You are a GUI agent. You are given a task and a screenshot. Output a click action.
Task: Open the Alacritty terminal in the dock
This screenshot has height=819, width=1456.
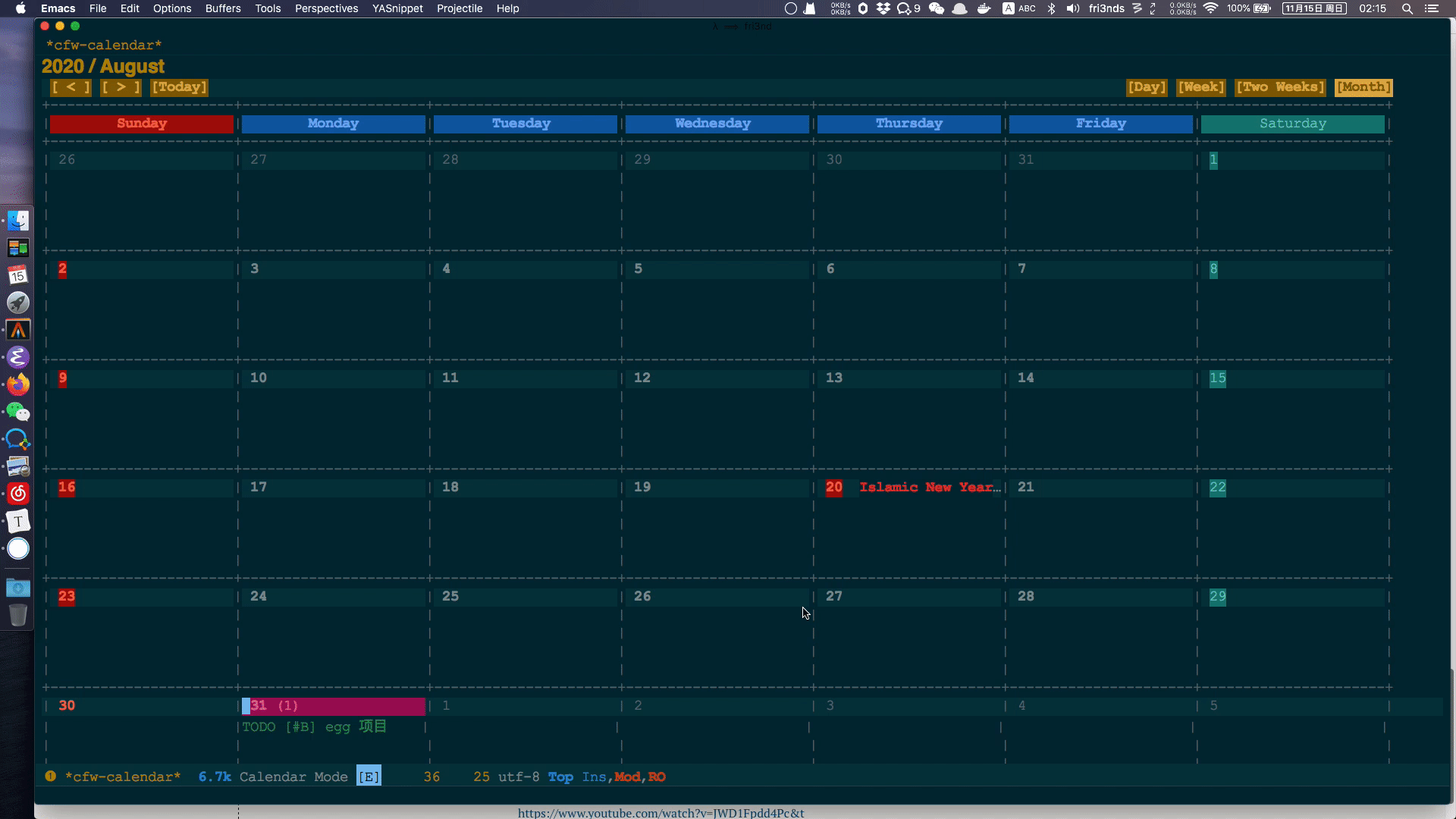(x=18, y=330)
